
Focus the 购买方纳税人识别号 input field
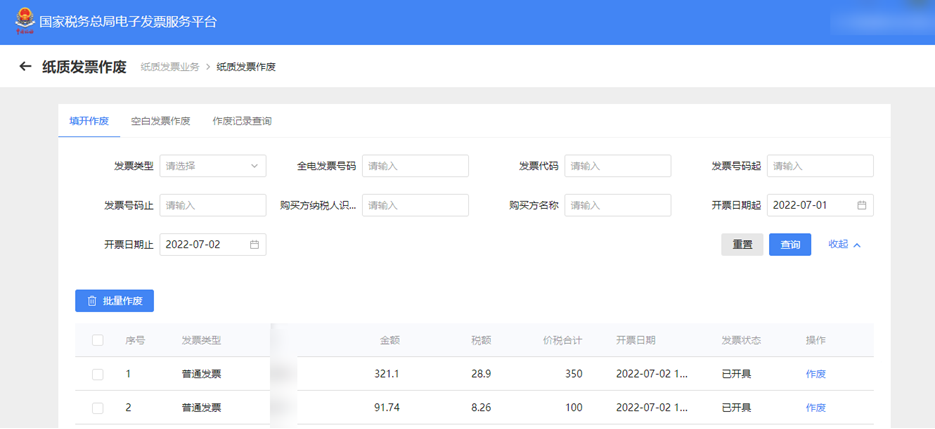coord(416,205)
